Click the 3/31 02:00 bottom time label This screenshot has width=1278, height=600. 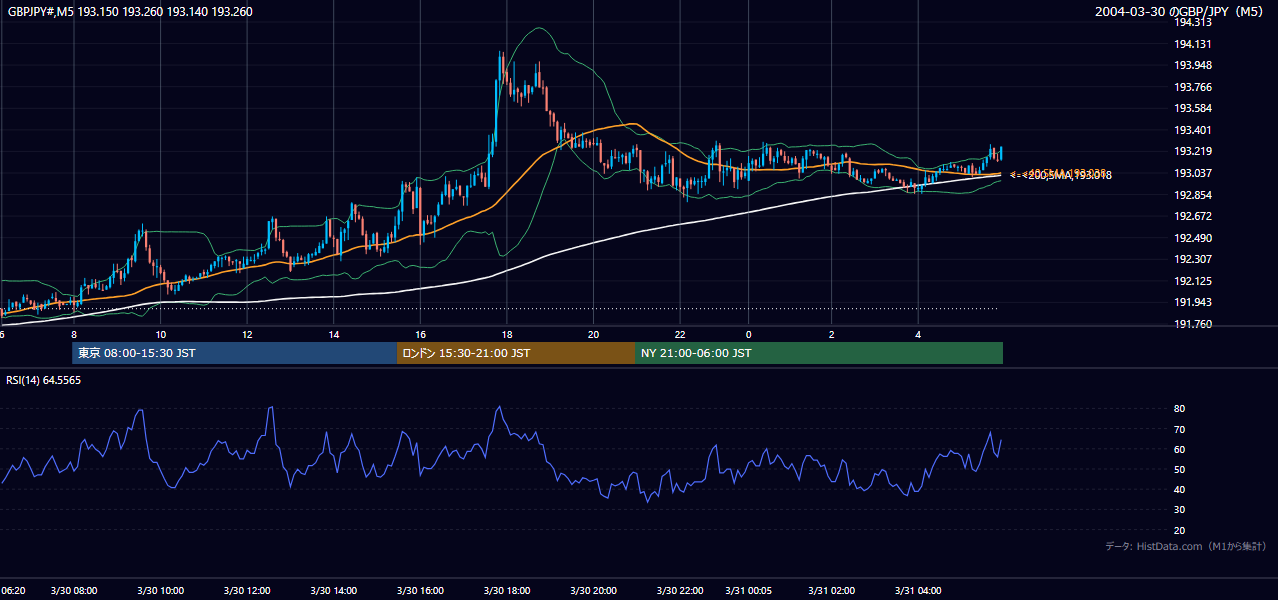[x=831, y=591]
